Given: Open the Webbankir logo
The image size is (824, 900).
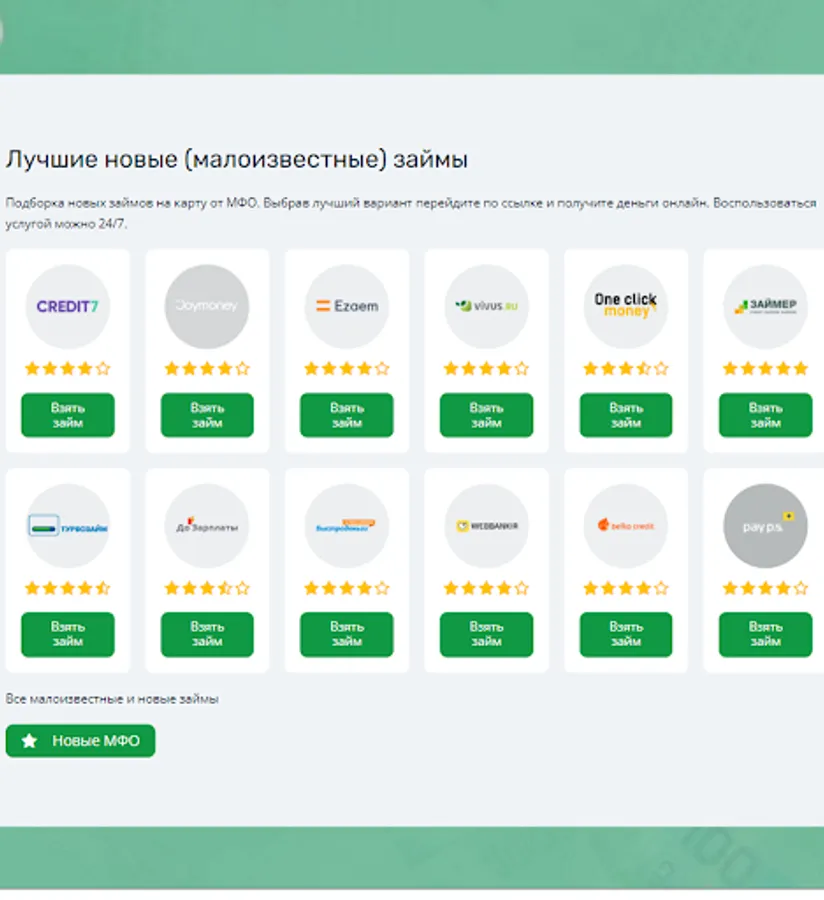Looking at the screenshot, I should pyautogui.click(x=487, y=526).
